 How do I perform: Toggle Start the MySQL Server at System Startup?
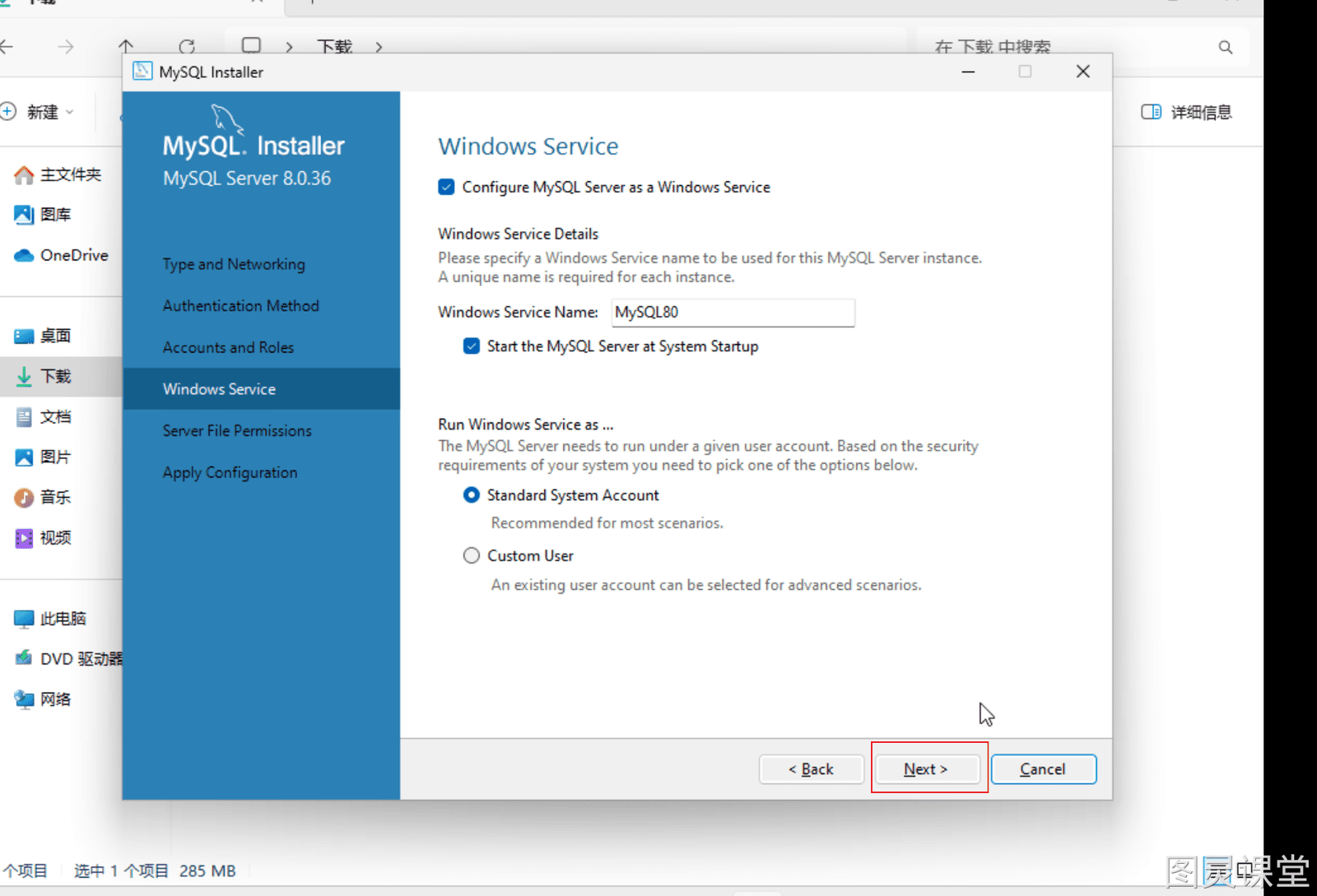pyautogui.click(x=472, y=346)
